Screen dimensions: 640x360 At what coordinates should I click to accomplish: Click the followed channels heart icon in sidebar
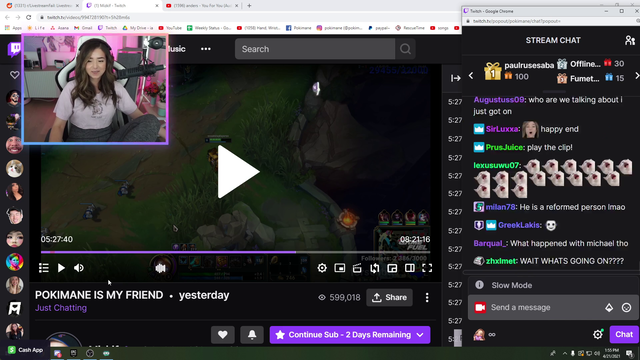(x=14, y=75)
